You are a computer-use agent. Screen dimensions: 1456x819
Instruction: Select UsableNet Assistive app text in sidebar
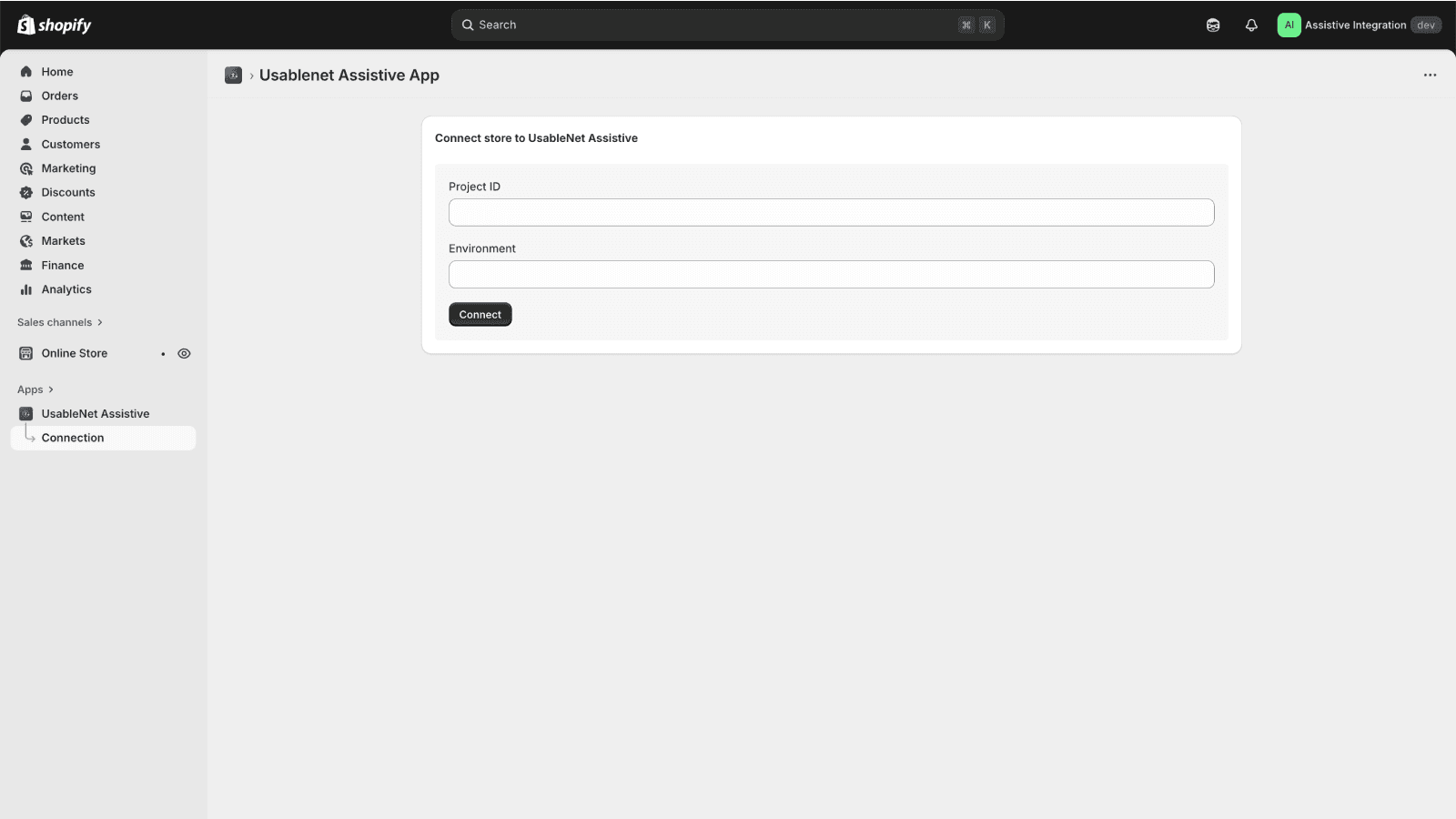(x=96, y=413)
